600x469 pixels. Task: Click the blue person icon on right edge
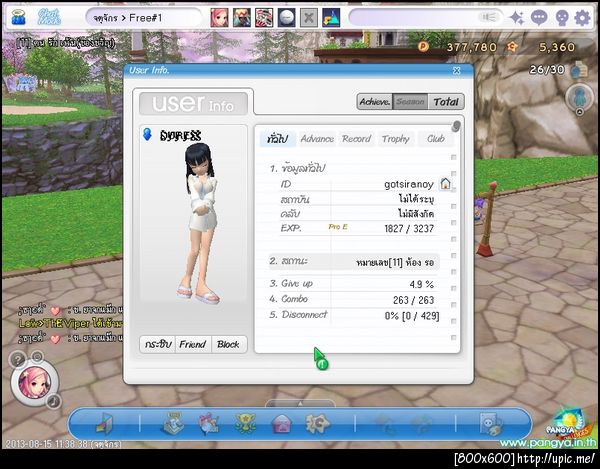(x=580, y=96)
